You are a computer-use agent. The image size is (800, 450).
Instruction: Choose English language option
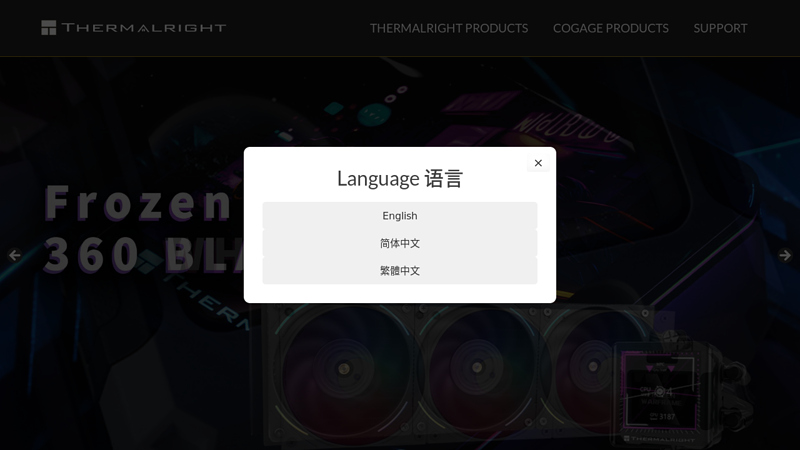[x=399, y=216]
